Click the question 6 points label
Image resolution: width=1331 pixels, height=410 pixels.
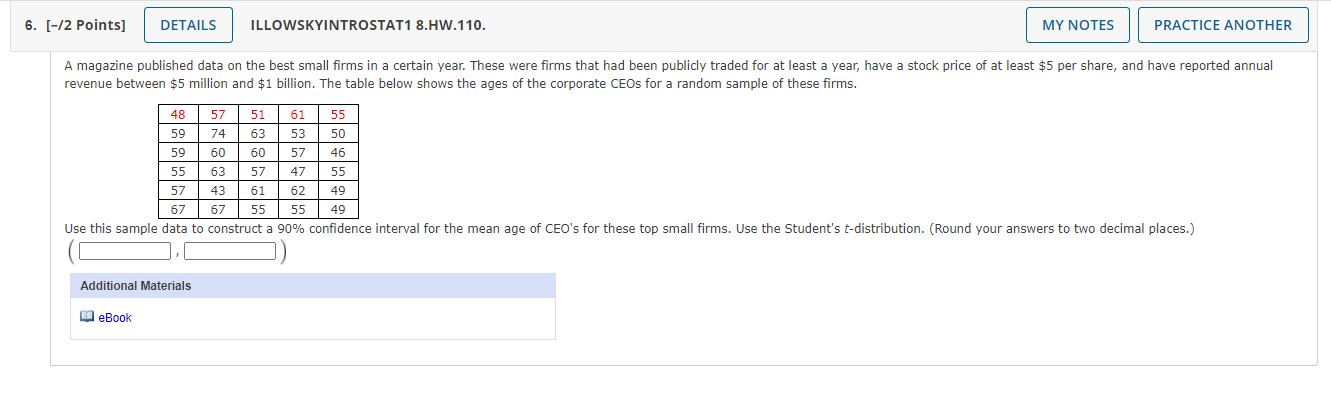pos(76,25)
